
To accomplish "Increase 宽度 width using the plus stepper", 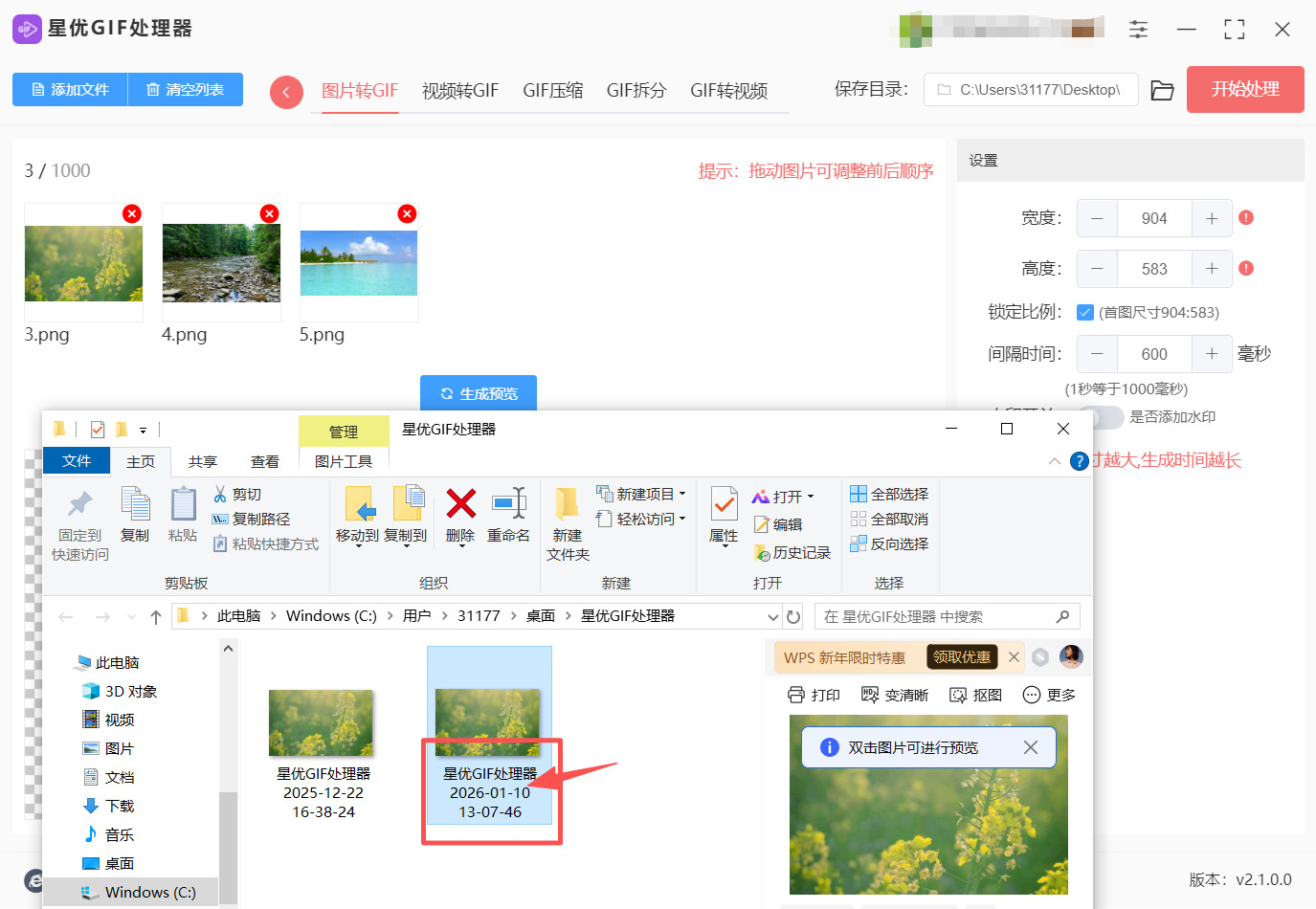I will pos(1212,218).
